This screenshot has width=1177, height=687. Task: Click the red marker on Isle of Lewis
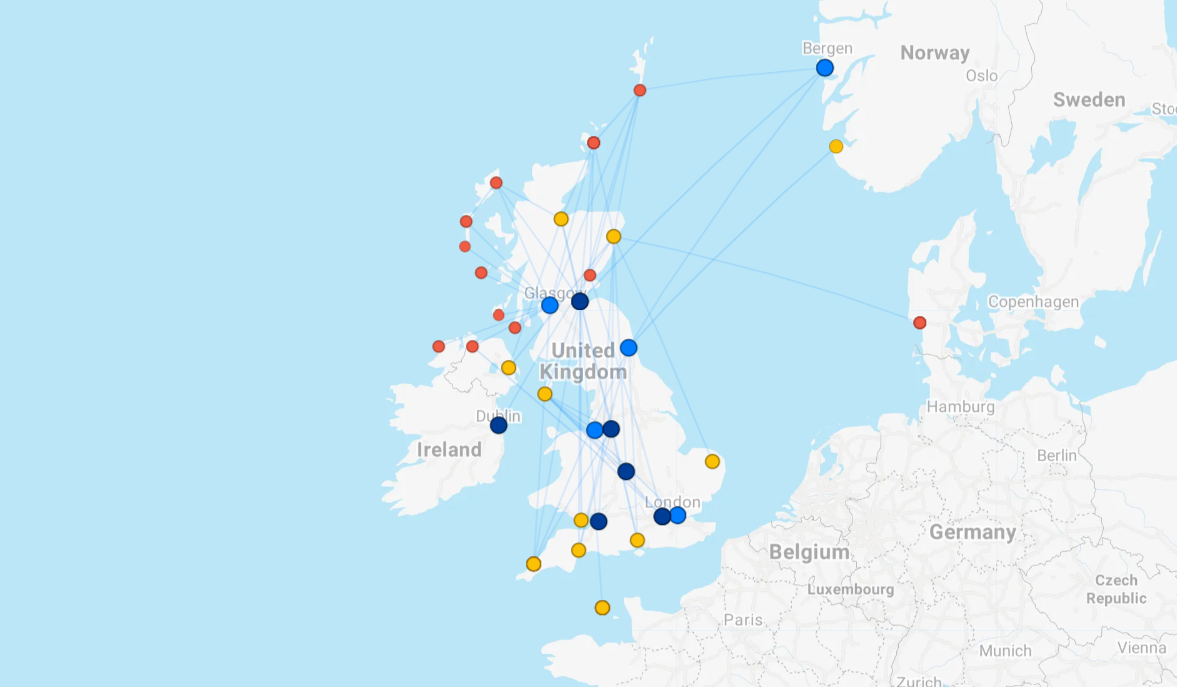tap(496, 183)
